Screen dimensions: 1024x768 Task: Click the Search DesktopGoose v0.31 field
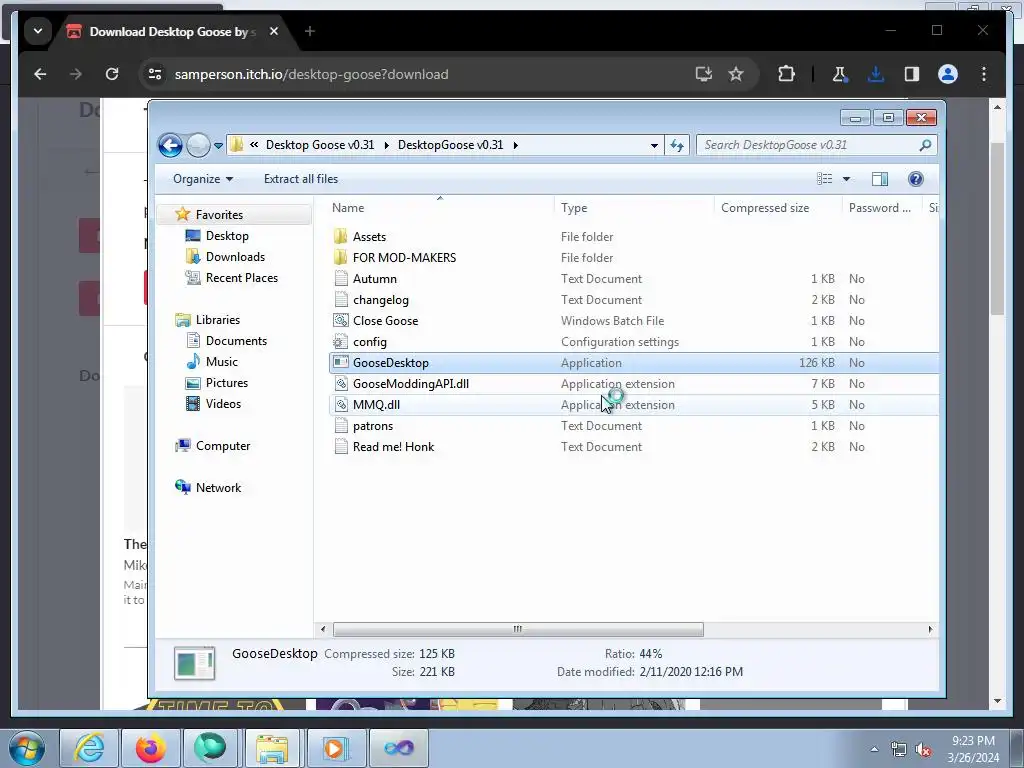click(x=816, y=145)
